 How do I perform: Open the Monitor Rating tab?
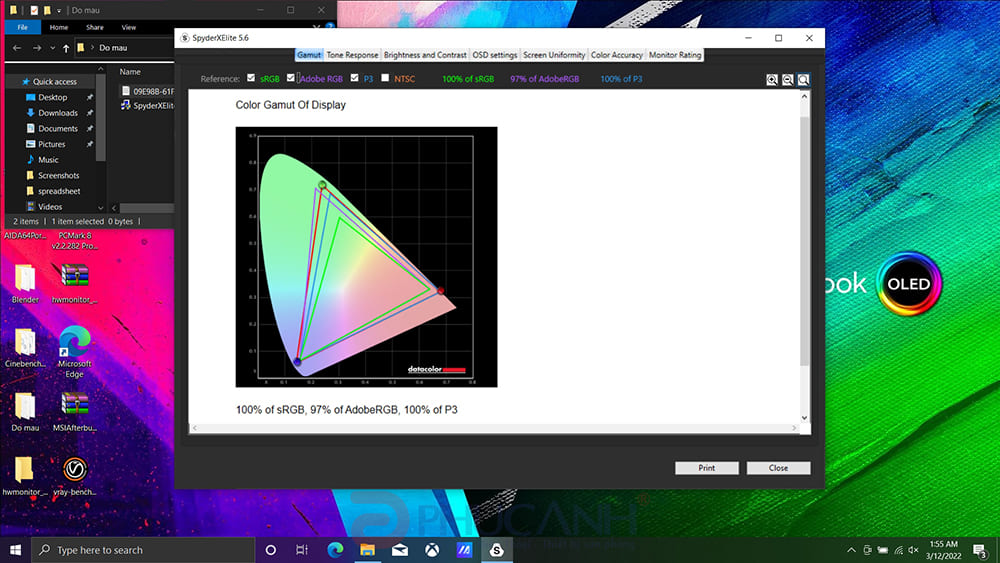(x=675, y=55)
